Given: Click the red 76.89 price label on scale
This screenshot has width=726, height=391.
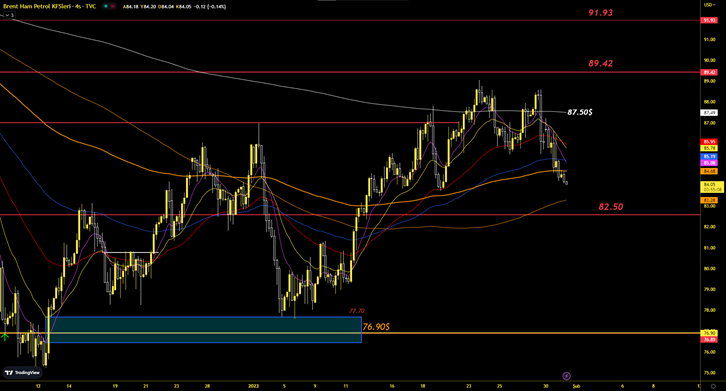Looking at the screenshot, I should 709,340.
